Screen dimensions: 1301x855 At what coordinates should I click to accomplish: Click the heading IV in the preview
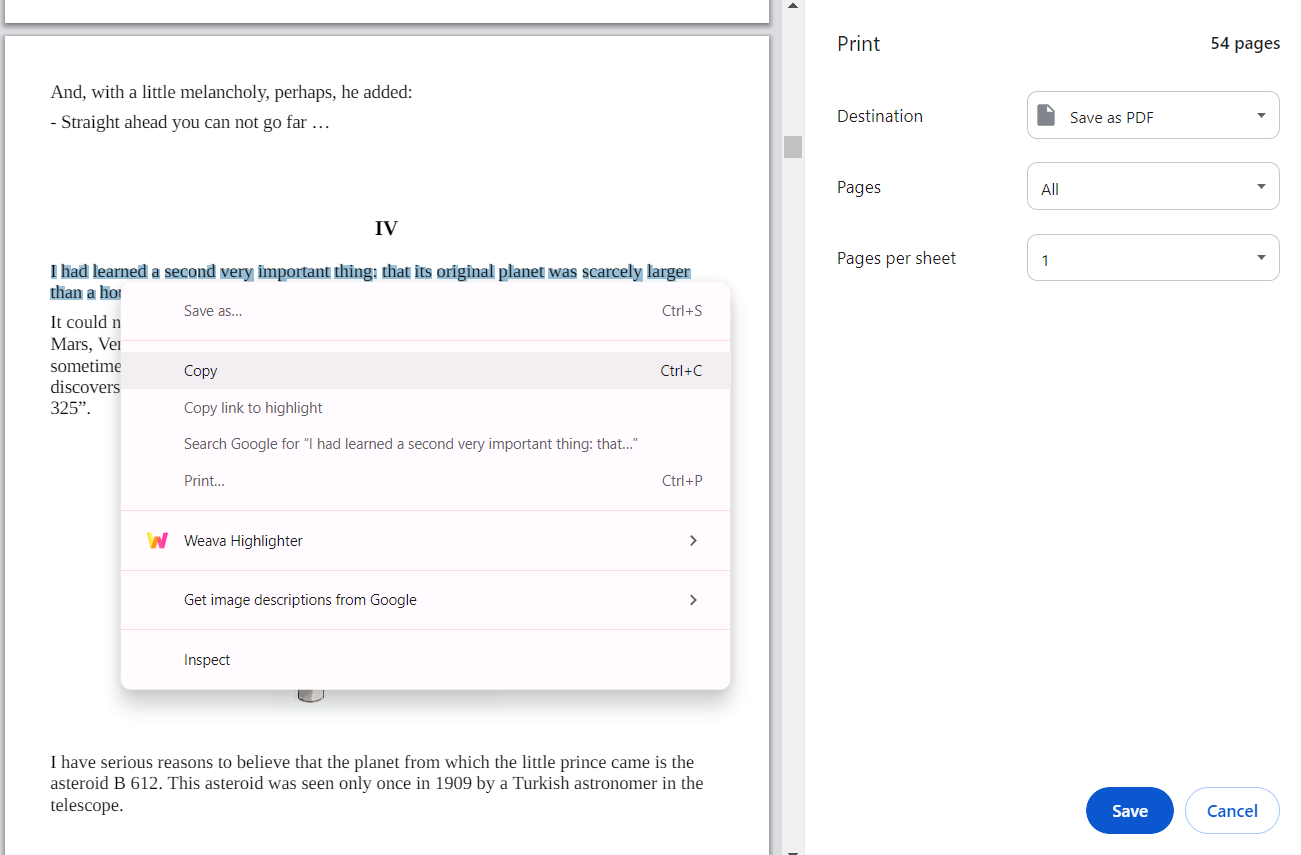pyautogui.click(x=386, y=228)
